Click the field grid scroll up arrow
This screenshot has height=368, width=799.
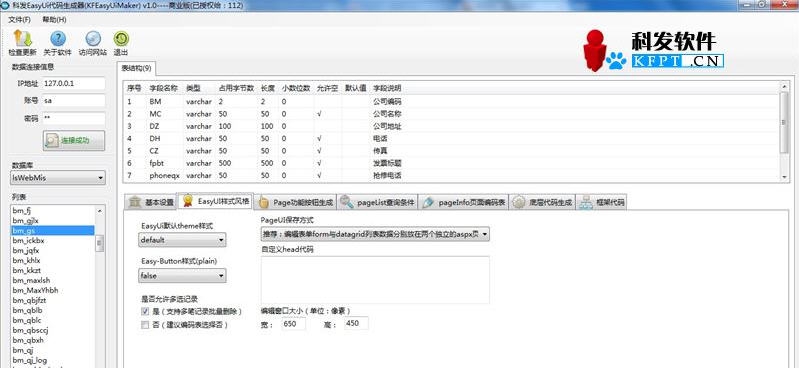(784, 87)
